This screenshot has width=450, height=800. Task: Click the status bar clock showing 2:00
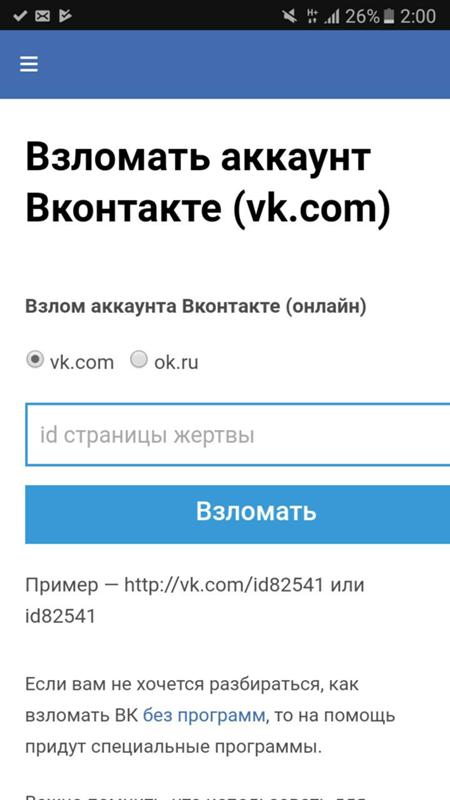coord(418,16)
